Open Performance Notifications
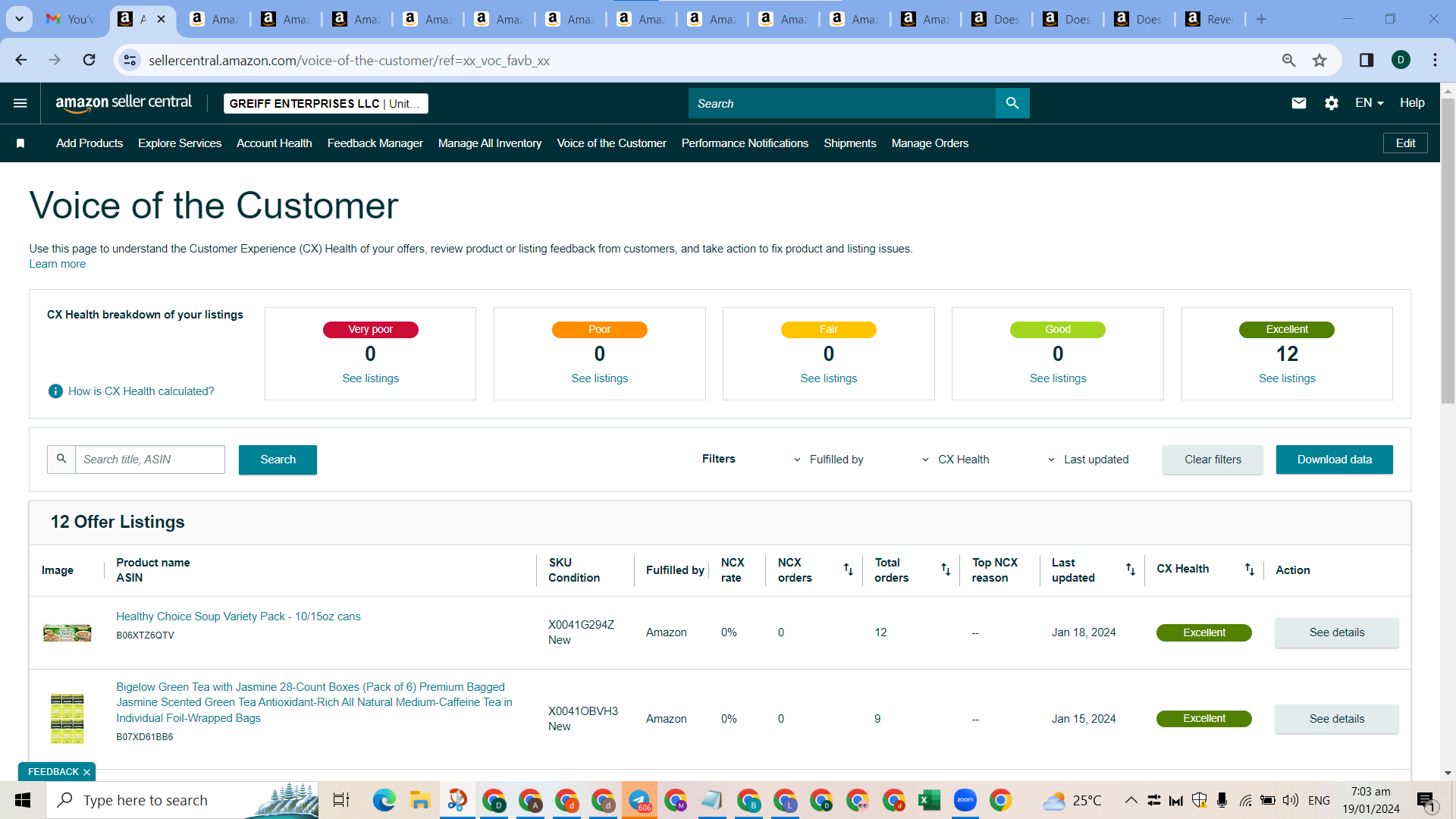This screenshot has height=819, width=1456. tap(745, 143)
